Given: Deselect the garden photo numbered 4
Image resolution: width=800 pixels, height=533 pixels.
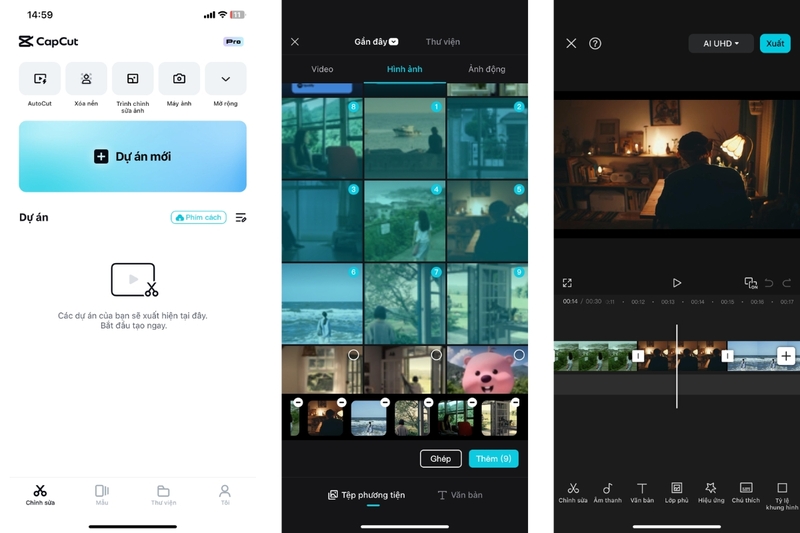Looking at the screenshot, I should point(436,189).
